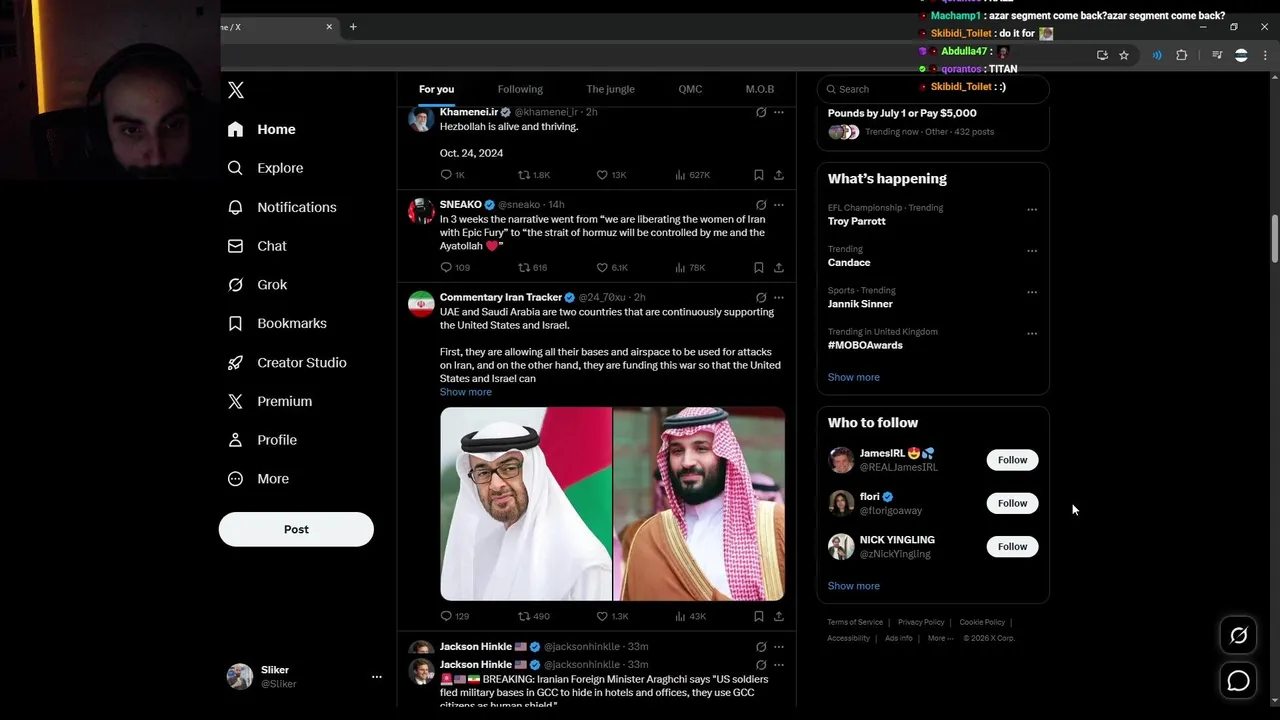Switch to the M.O.B tab
1280x720 pixels.
pos(760,89)
